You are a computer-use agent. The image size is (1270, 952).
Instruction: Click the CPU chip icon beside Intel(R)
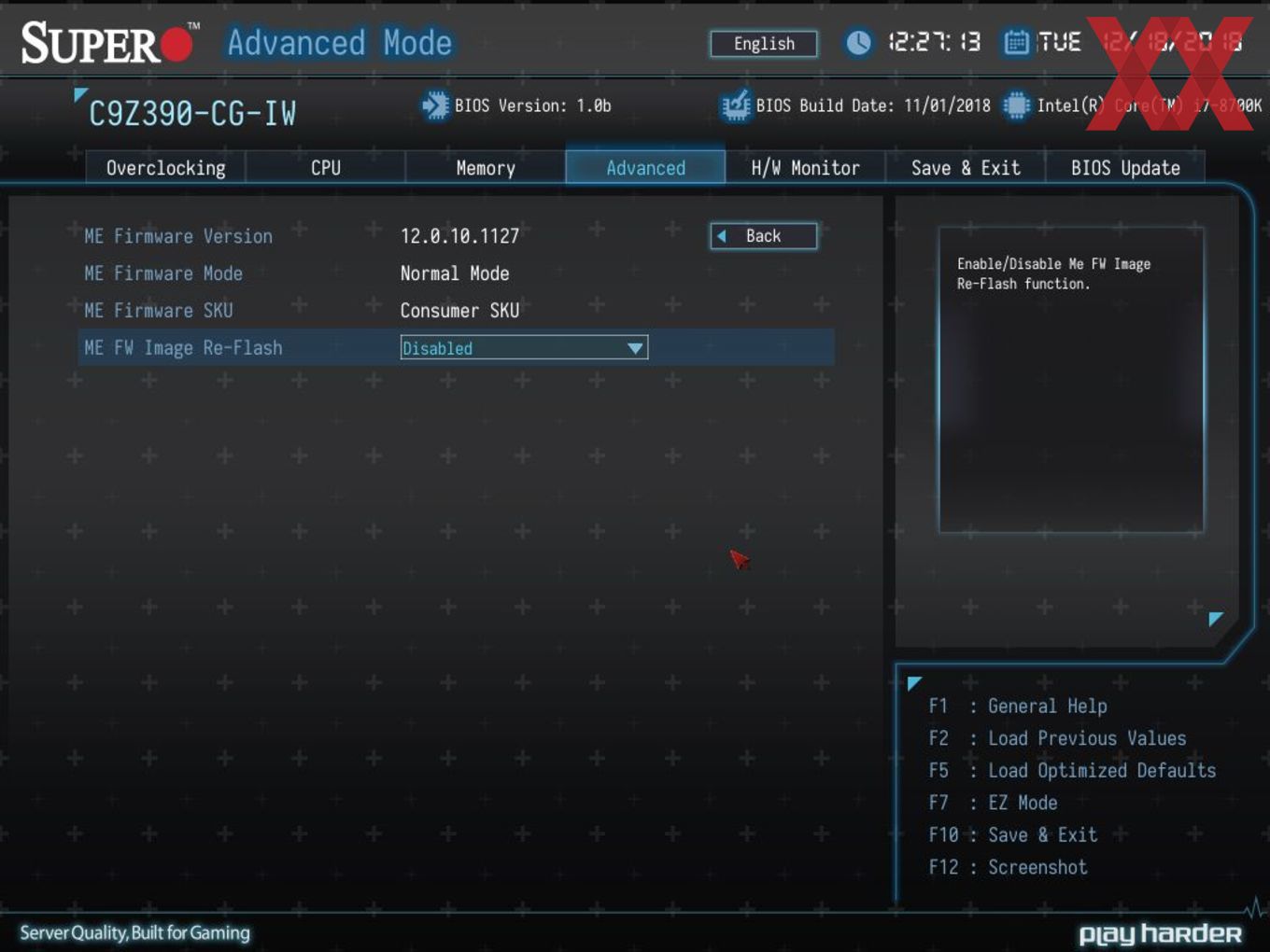click(x=1016, y=105)
